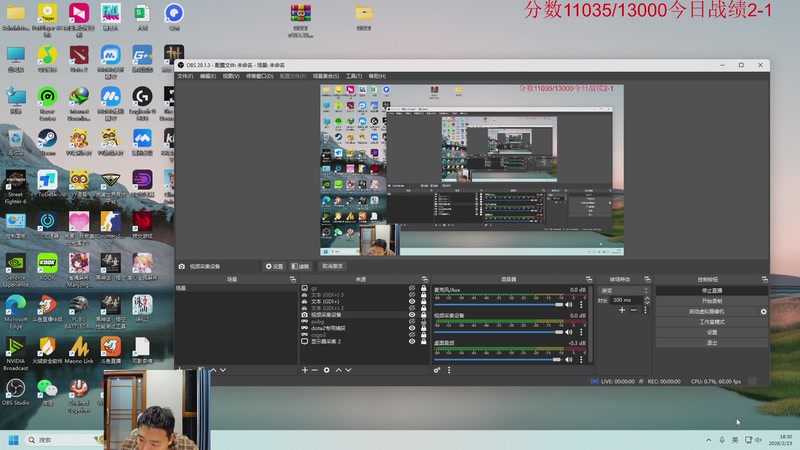This screenshot has width=800, height=450.
Task: Unlock the gz source lock
Action: pos(423,288)
